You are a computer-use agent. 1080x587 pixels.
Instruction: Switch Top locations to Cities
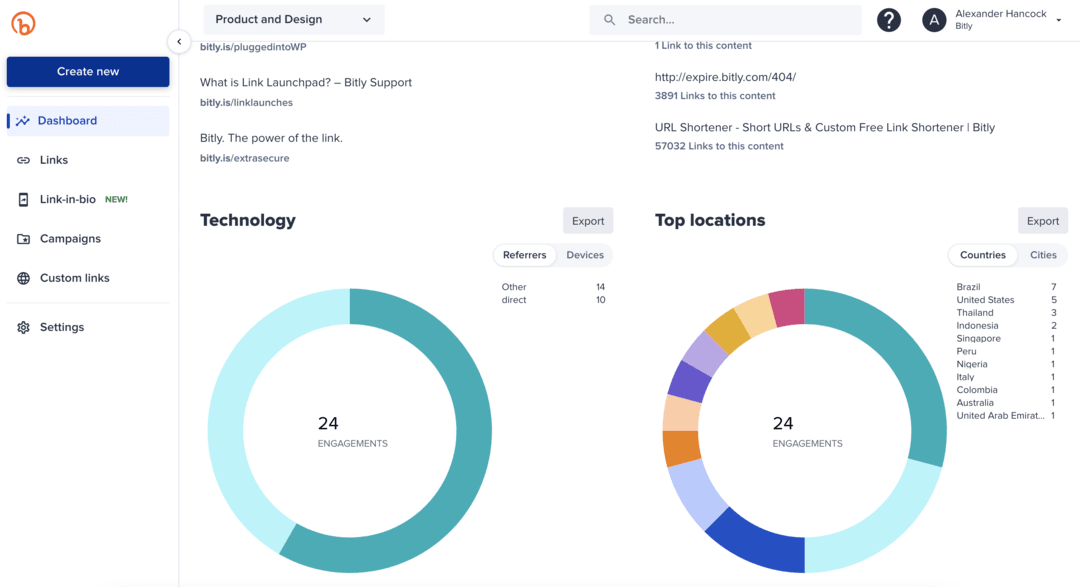tap(1043, 255)
